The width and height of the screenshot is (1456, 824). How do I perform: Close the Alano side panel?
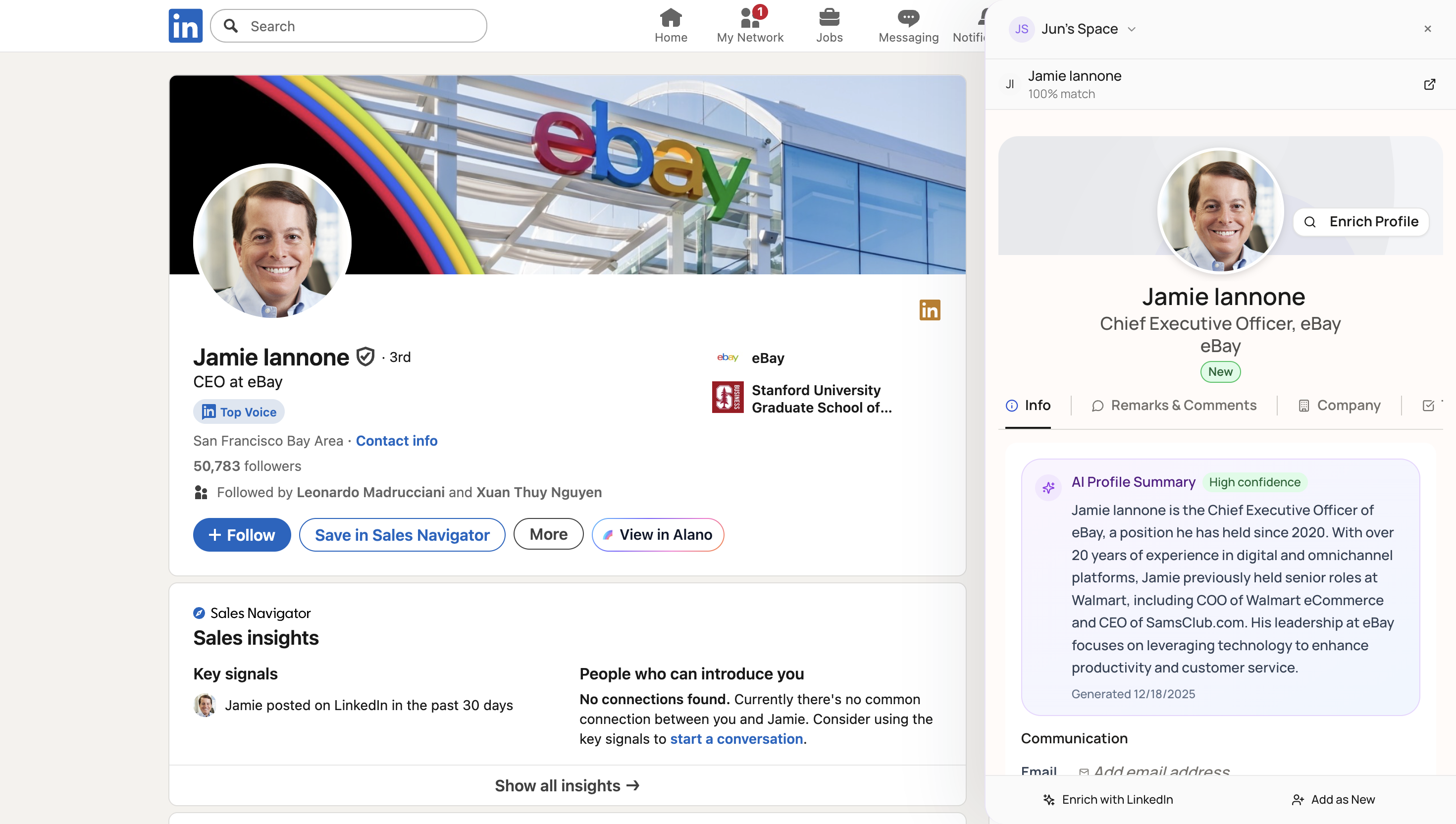[1427, 29]
